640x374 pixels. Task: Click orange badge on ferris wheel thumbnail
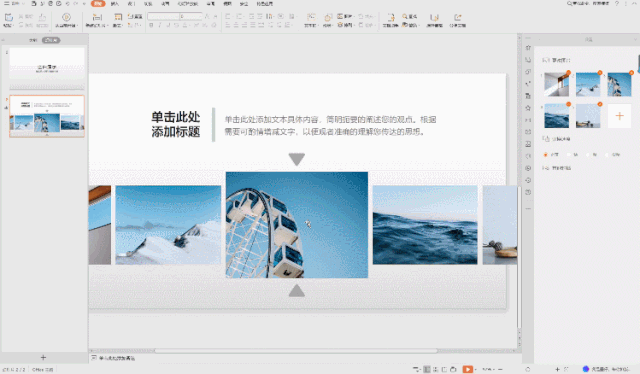[631, 73]
